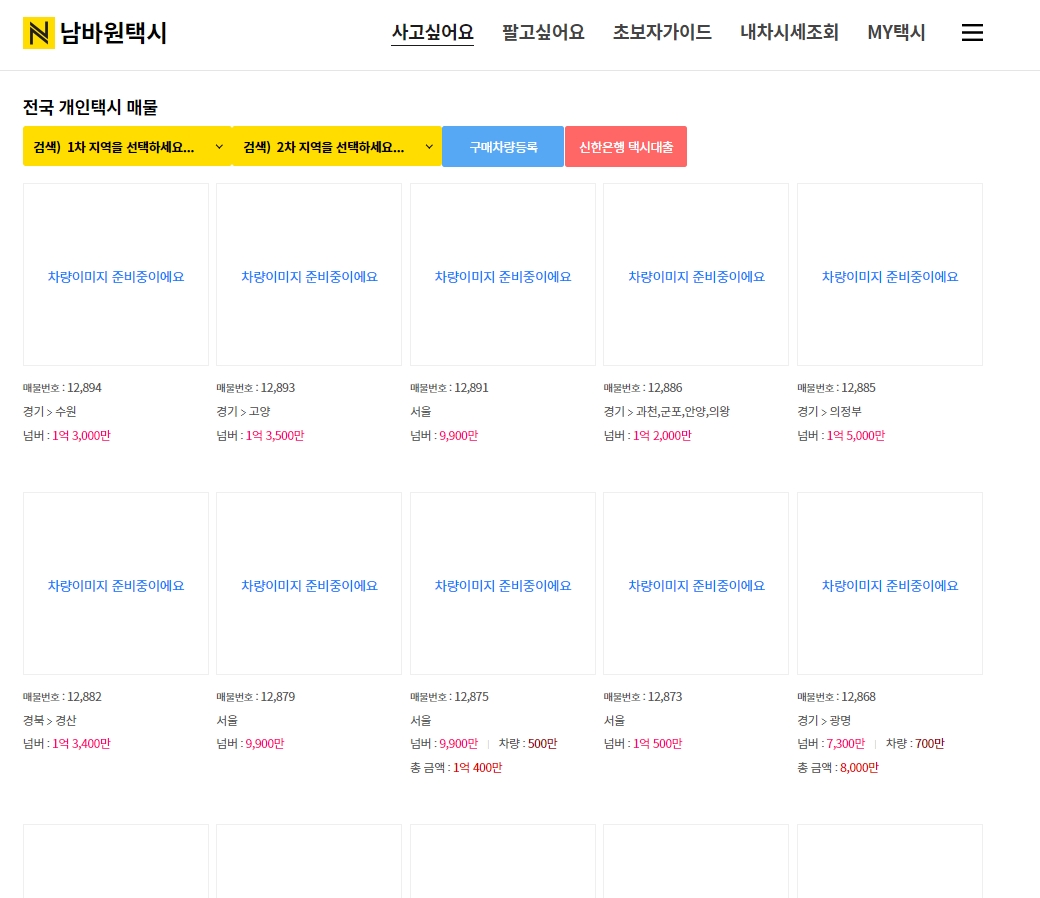Expand the 2차 지역 search dropdown
Image resolution: width=1040 pixels, height=898 pixels.
tap(337, 147)
